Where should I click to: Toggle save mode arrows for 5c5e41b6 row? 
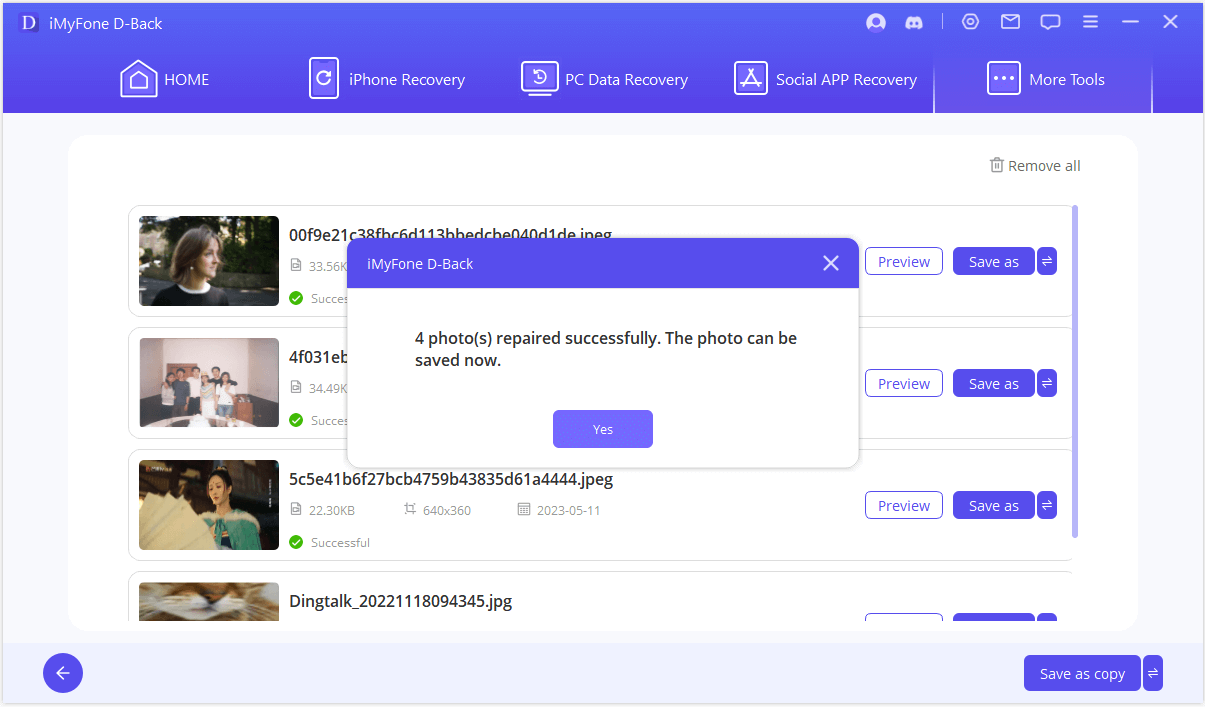(x=1047, y=505)
